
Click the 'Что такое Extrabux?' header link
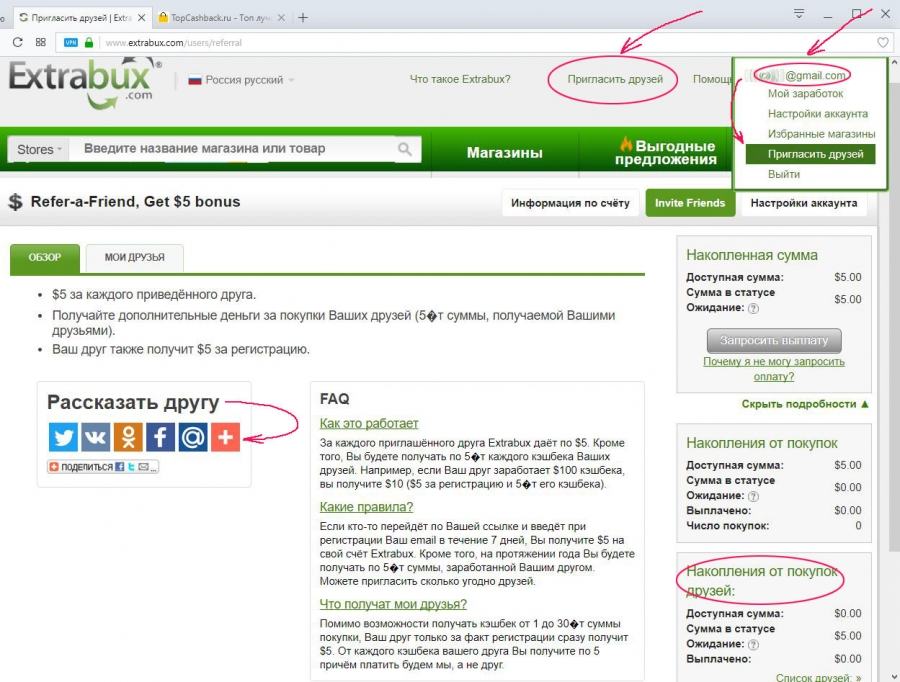(460, 79)
